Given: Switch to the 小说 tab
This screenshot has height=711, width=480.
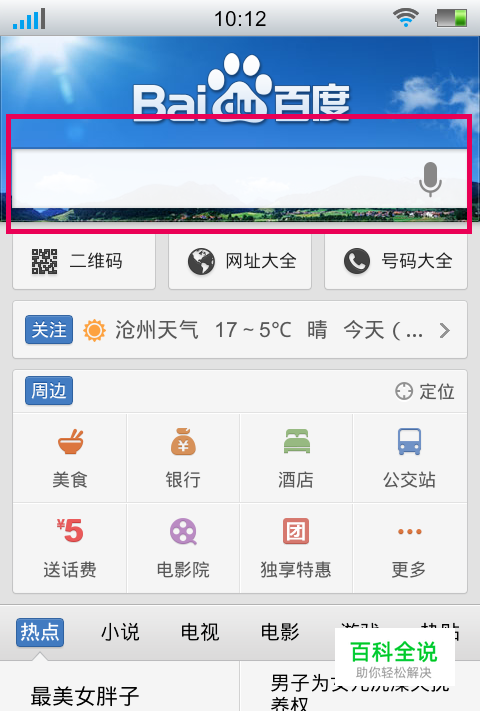Looking at the screenshot, I should (120, 632).
